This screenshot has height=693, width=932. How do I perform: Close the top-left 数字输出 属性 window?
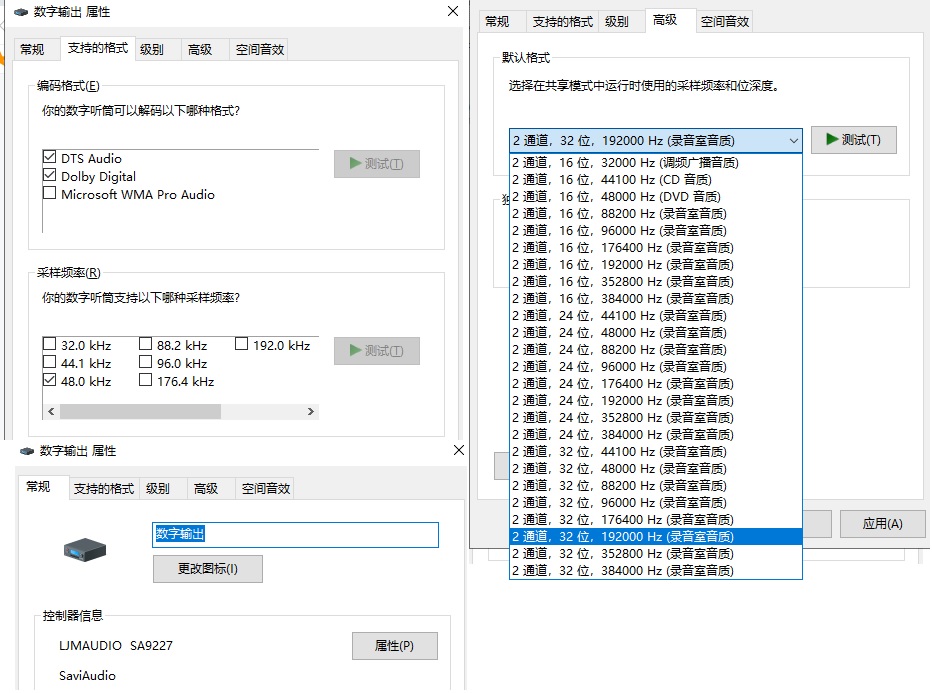(x=453, y=11)
